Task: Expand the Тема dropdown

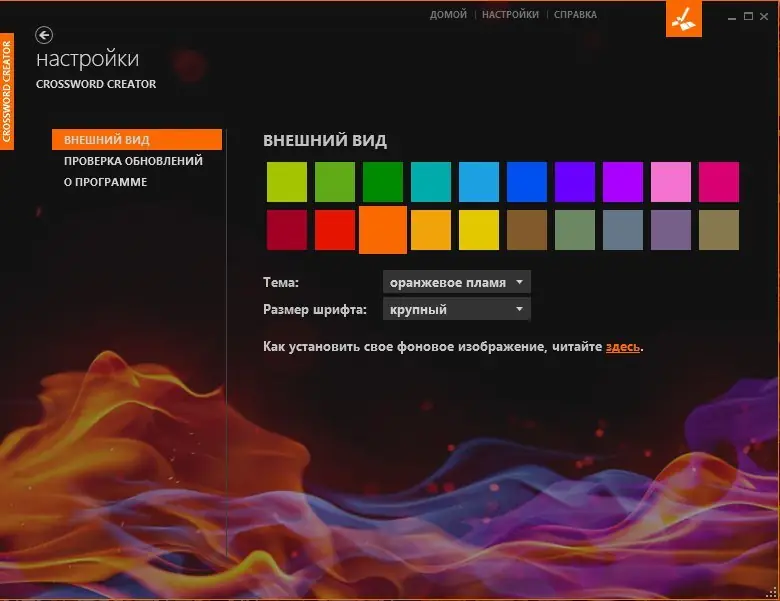Action: point(457,282)
